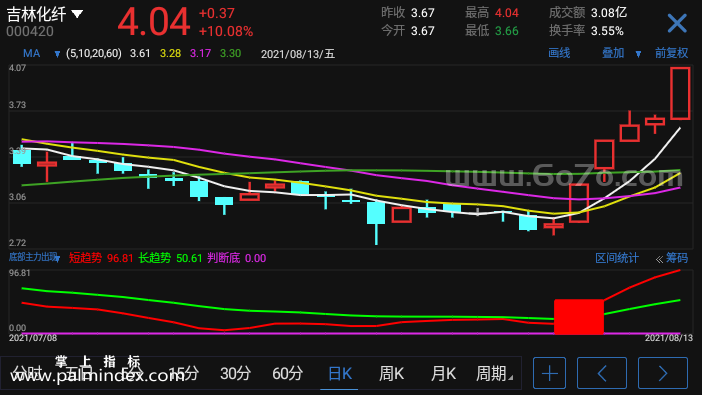
Task: Click the start date 2021/07/08 label
Action: coord(33,338)
